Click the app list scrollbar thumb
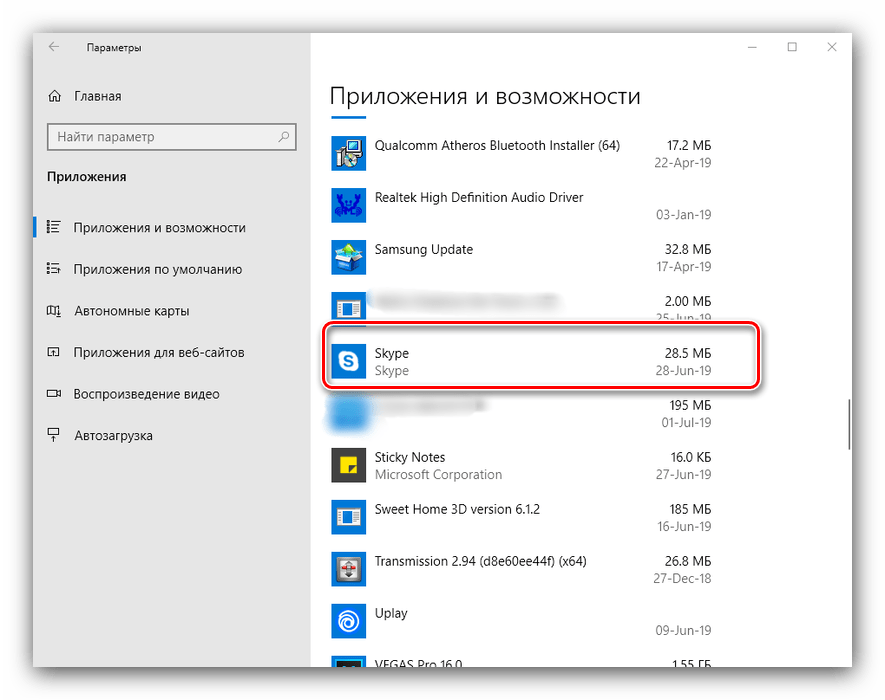This screenshot has width=885, height=700. pos(848,423)
